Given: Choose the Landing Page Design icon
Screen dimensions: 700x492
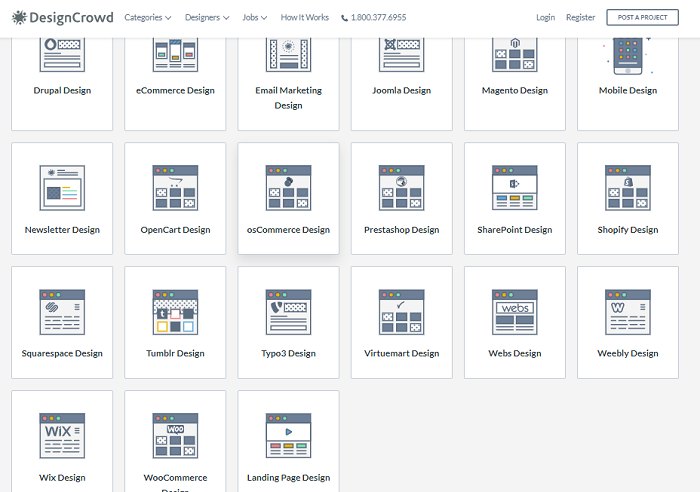Looking at the screenshot, I should click(288, 436).
